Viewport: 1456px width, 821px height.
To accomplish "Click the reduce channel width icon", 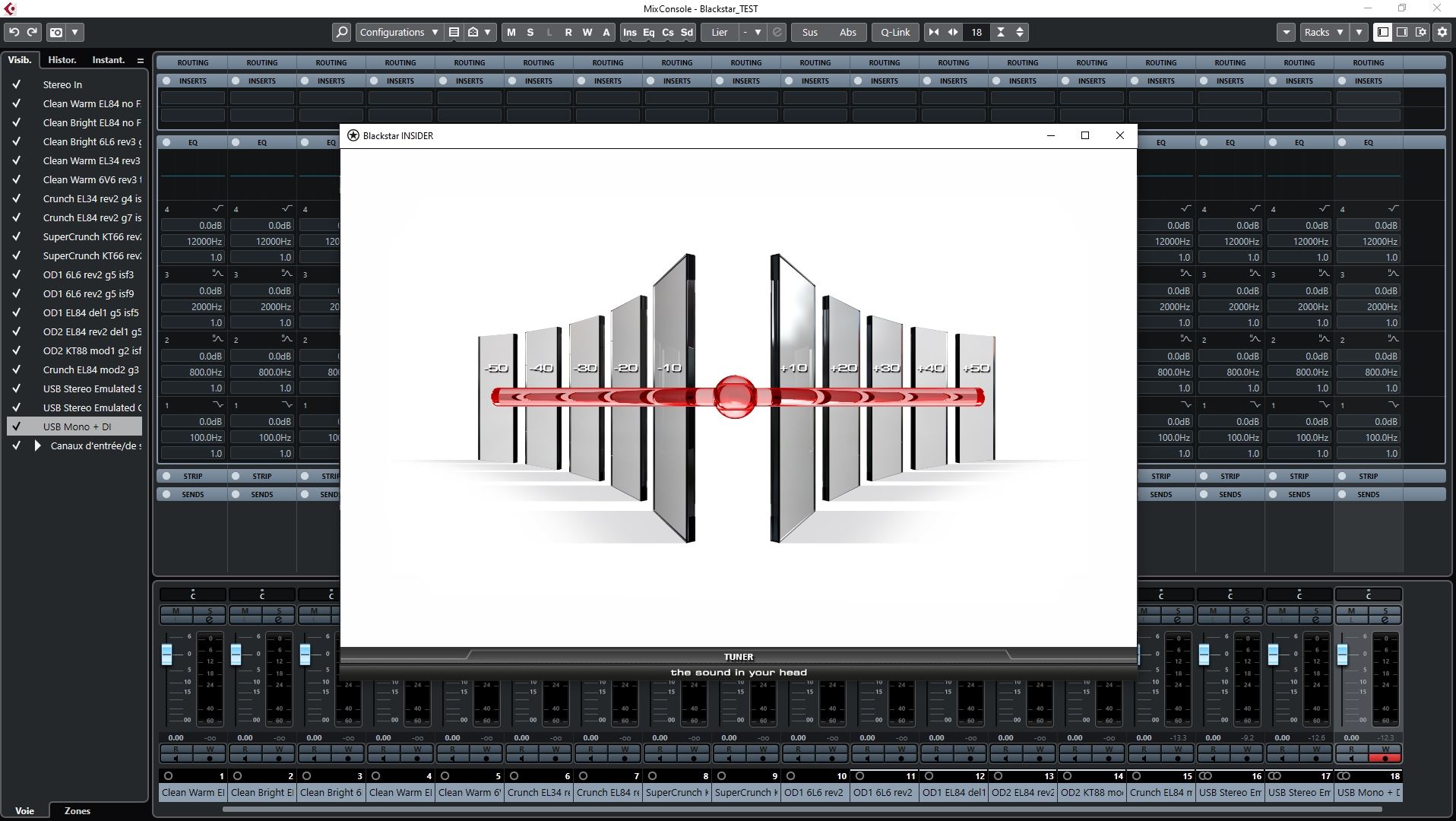I will click(x=934, y=32).
